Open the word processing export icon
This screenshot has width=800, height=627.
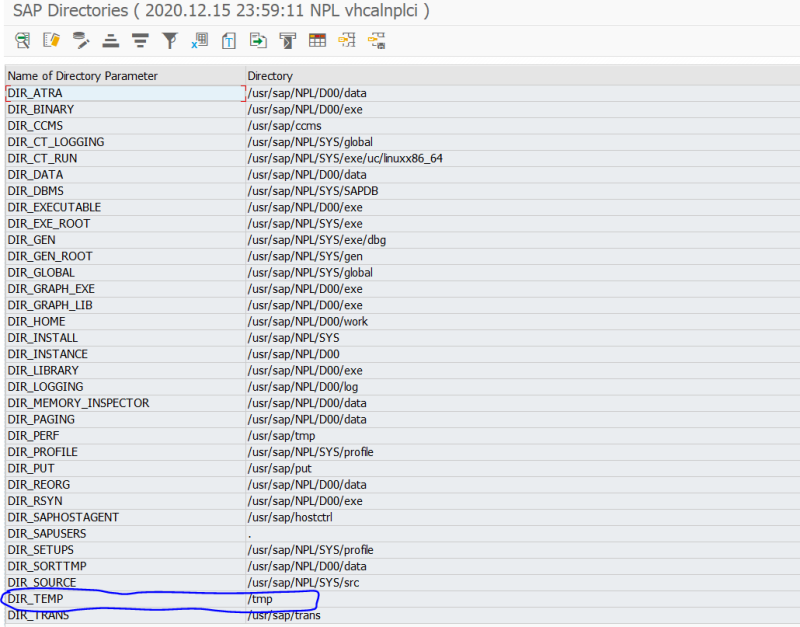coord(228,40)
